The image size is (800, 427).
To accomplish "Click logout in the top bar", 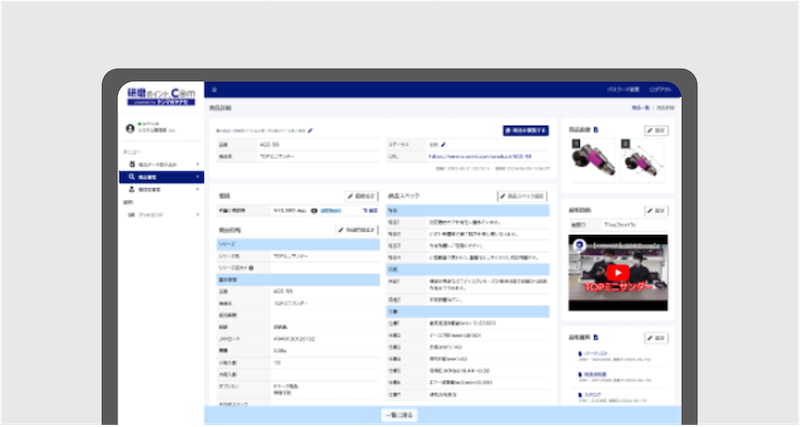I will click(662, 90).
